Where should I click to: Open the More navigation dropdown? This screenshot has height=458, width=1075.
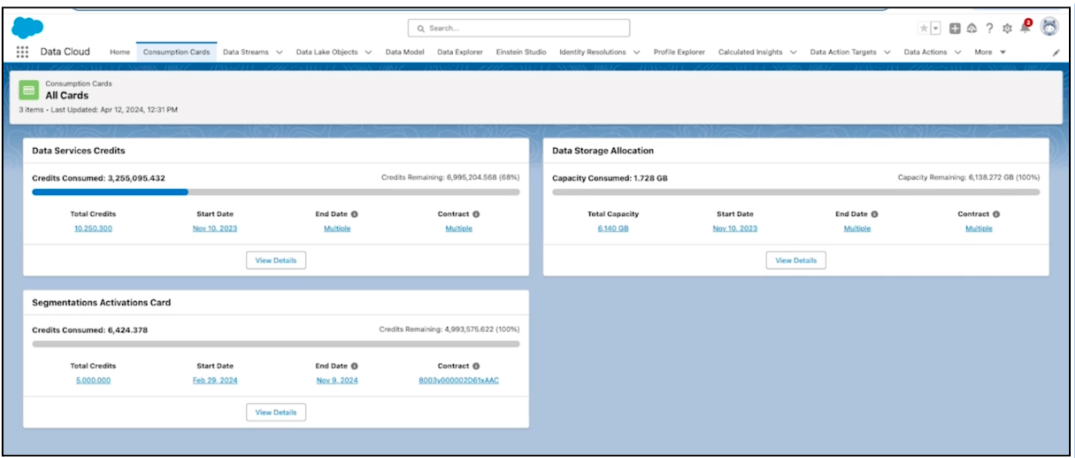pos(991,52)
